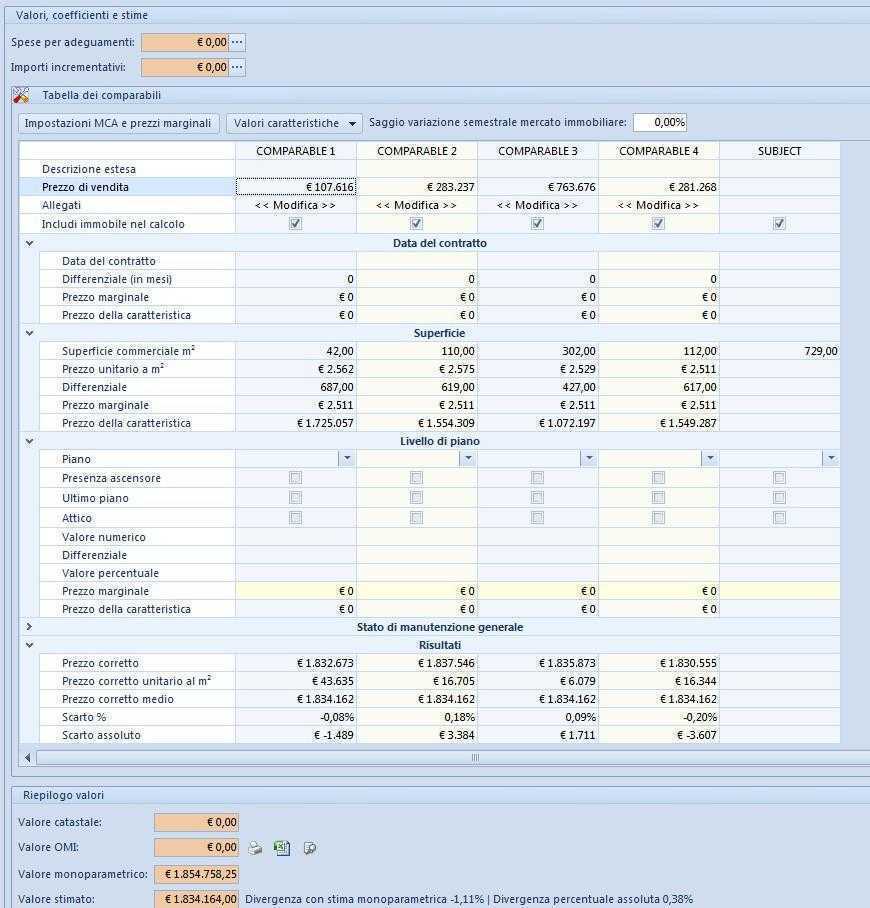Image resolution: width=870 pixels, height=908 pixels.
Task: Collapse the Superficie section
Action: [29, 333]
